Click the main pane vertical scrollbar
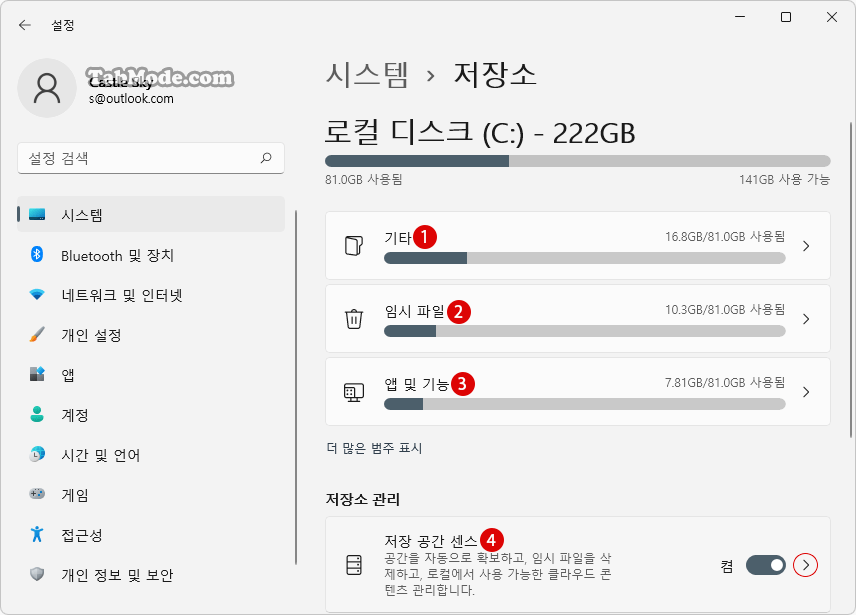The width and height of the screenshot is (856, 615). coord(851,279)
